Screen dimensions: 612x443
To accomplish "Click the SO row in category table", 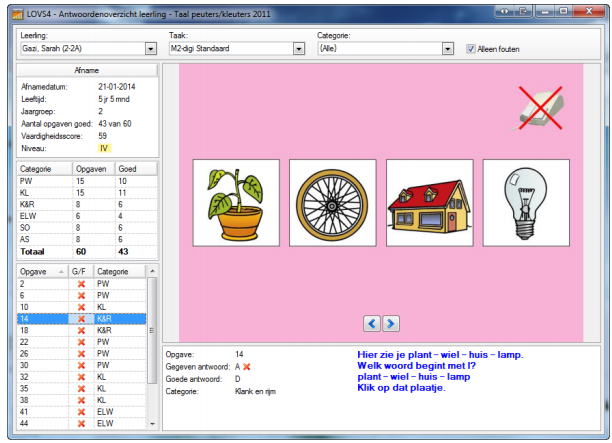I will [87, 228].
